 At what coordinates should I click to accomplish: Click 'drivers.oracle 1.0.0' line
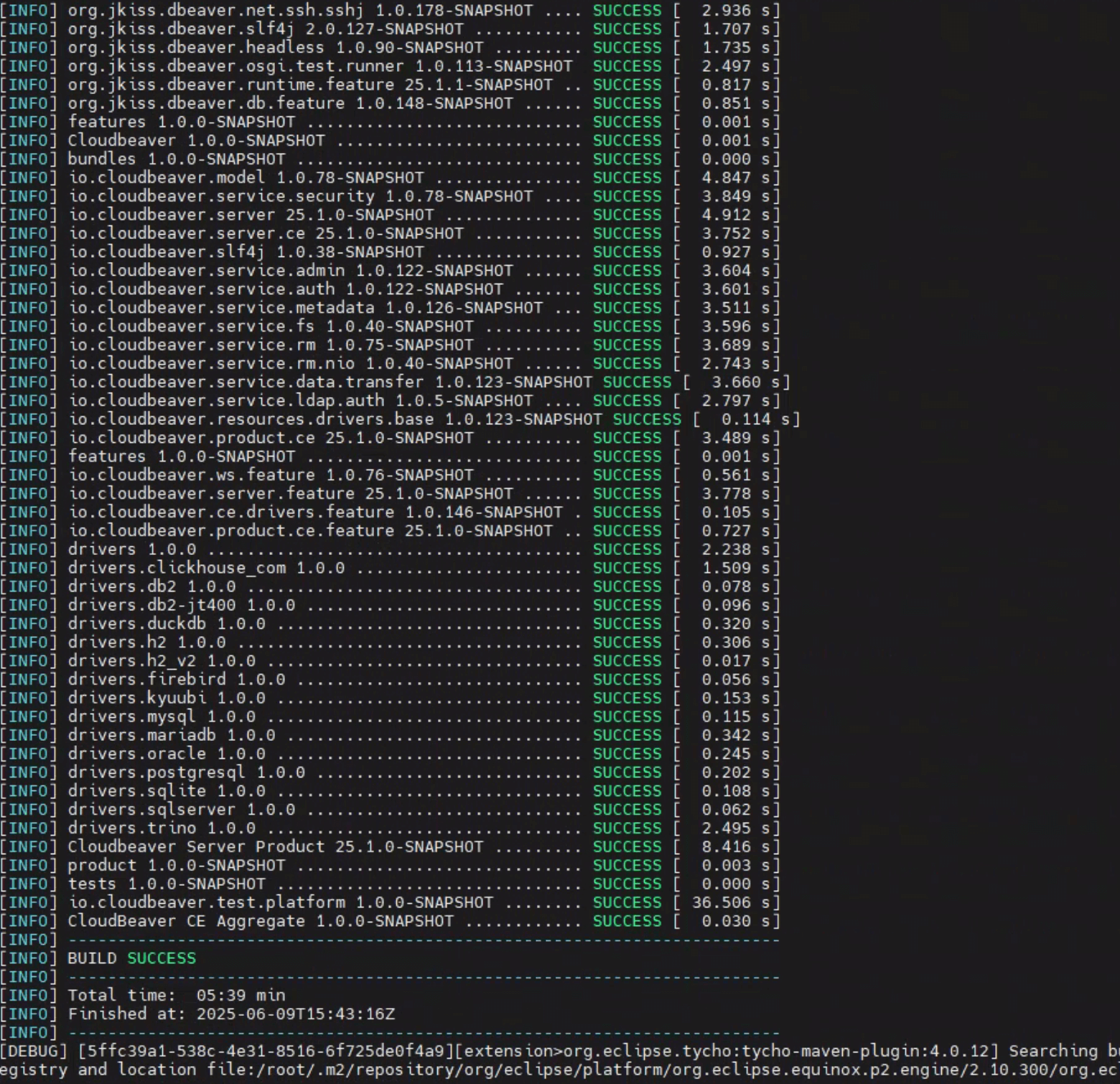[390, 754]
